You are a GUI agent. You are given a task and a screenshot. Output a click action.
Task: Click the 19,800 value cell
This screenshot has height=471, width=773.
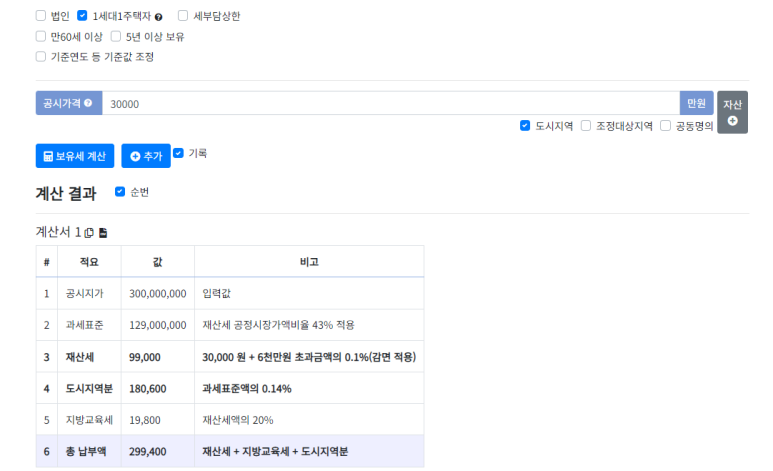pos(158,420)
